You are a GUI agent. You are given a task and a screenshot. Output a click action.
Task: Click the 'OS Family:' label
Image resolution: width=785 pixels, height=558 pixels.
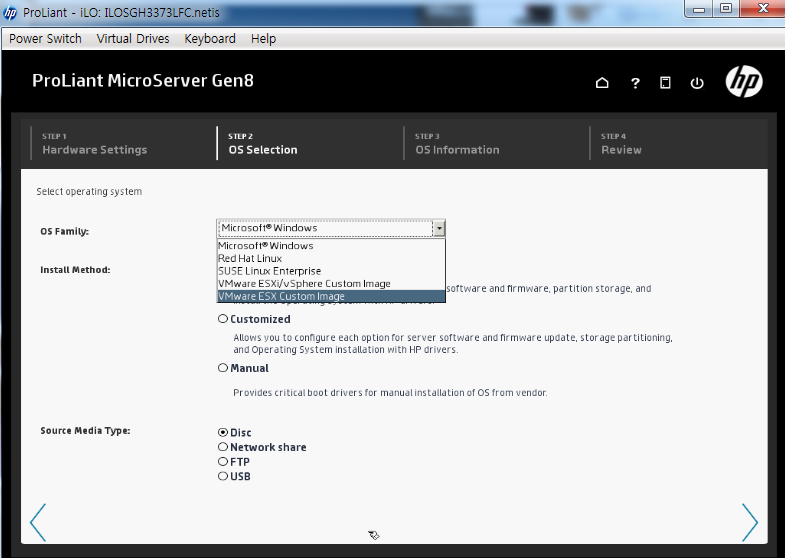(65, 231)
